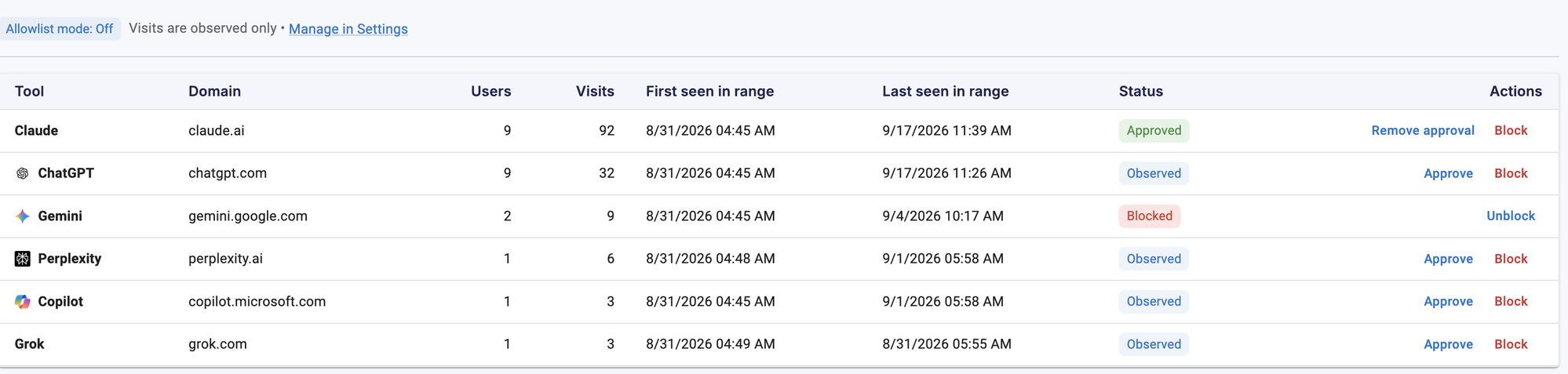Image resolution: width=1568 pixels, height=374 pixels.
Task: Block the Claude tool
Action: 1511,131
